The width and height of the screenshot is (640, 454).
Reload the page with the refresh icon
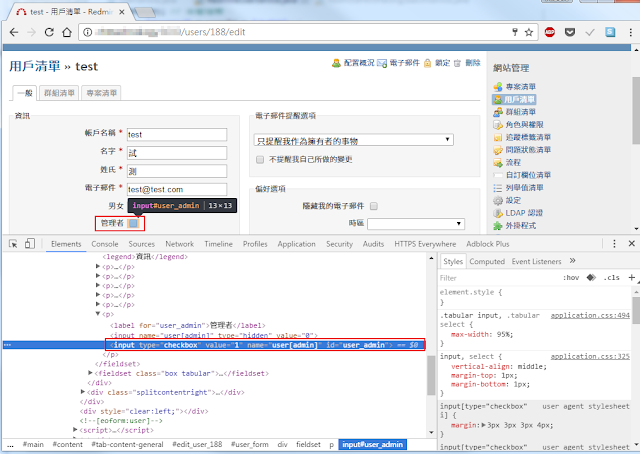[49, 32]
